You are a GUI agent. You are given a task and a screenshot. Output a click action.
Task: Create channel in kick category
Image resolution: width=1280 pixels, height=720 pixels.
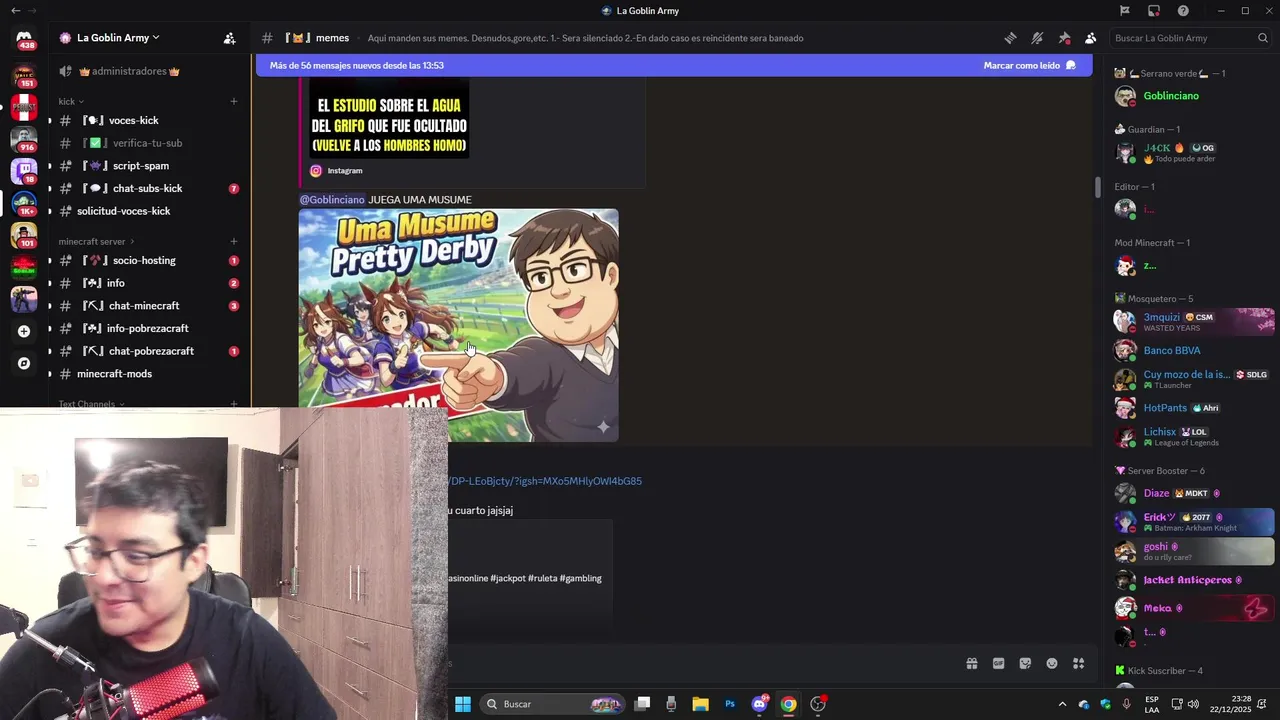tap(234, 101)
